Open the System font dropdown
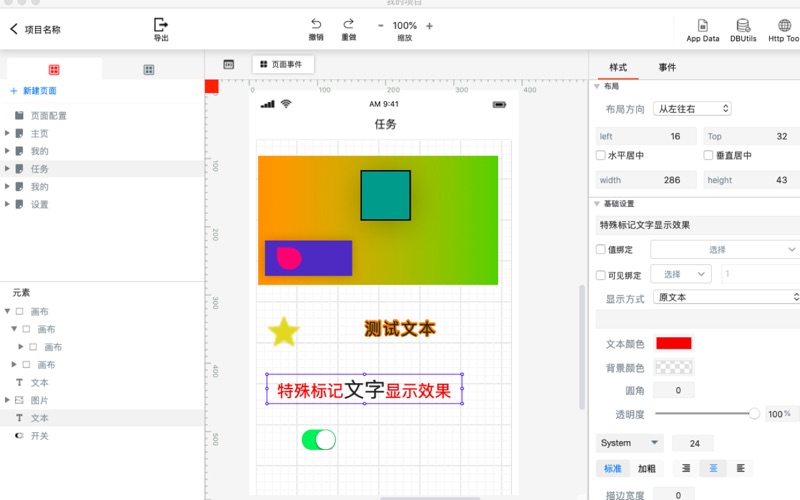800x500 pixels. tap(630, 443)
